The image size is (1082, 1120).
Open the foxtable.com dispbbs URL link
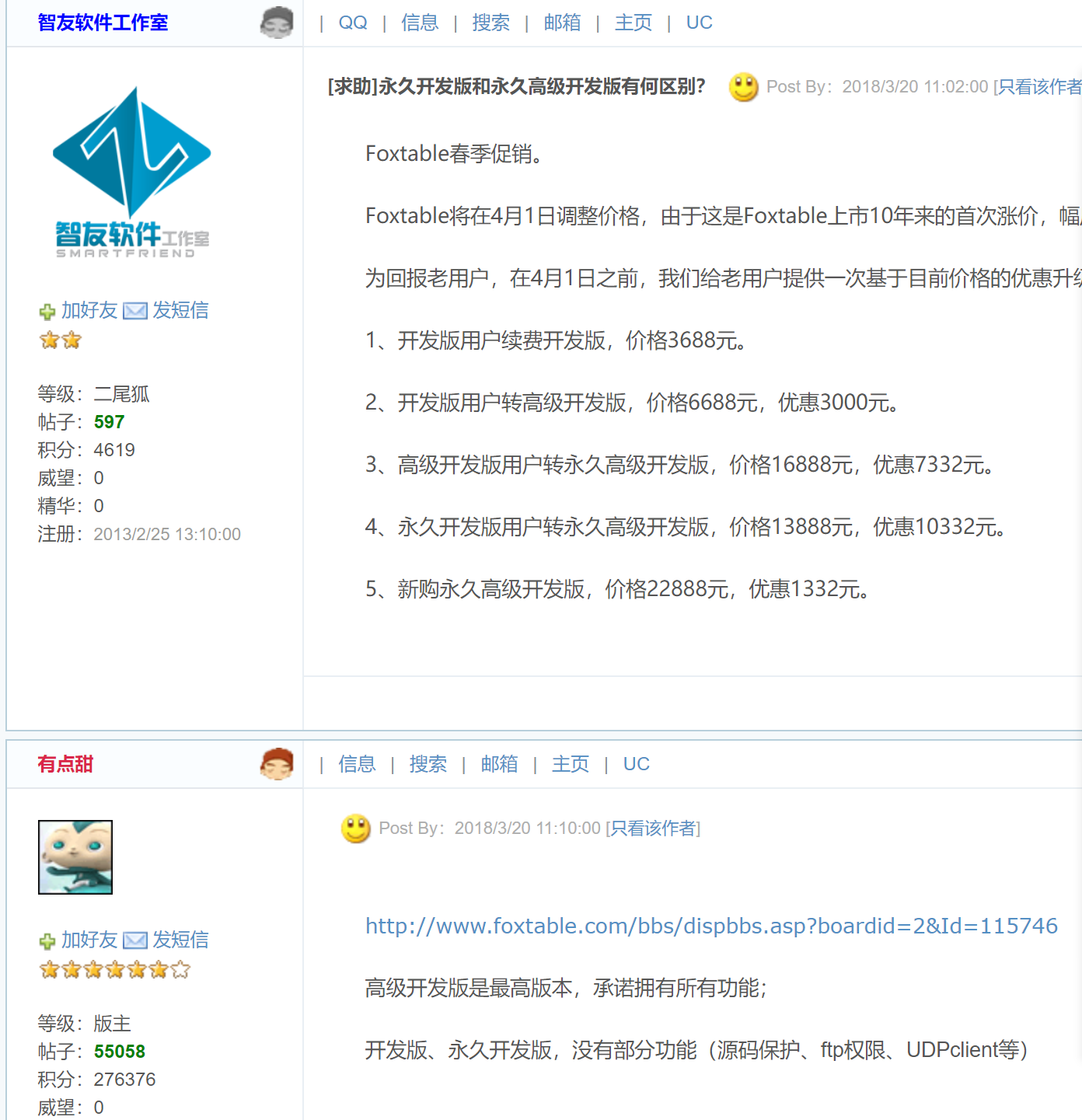tap(711, 926)
